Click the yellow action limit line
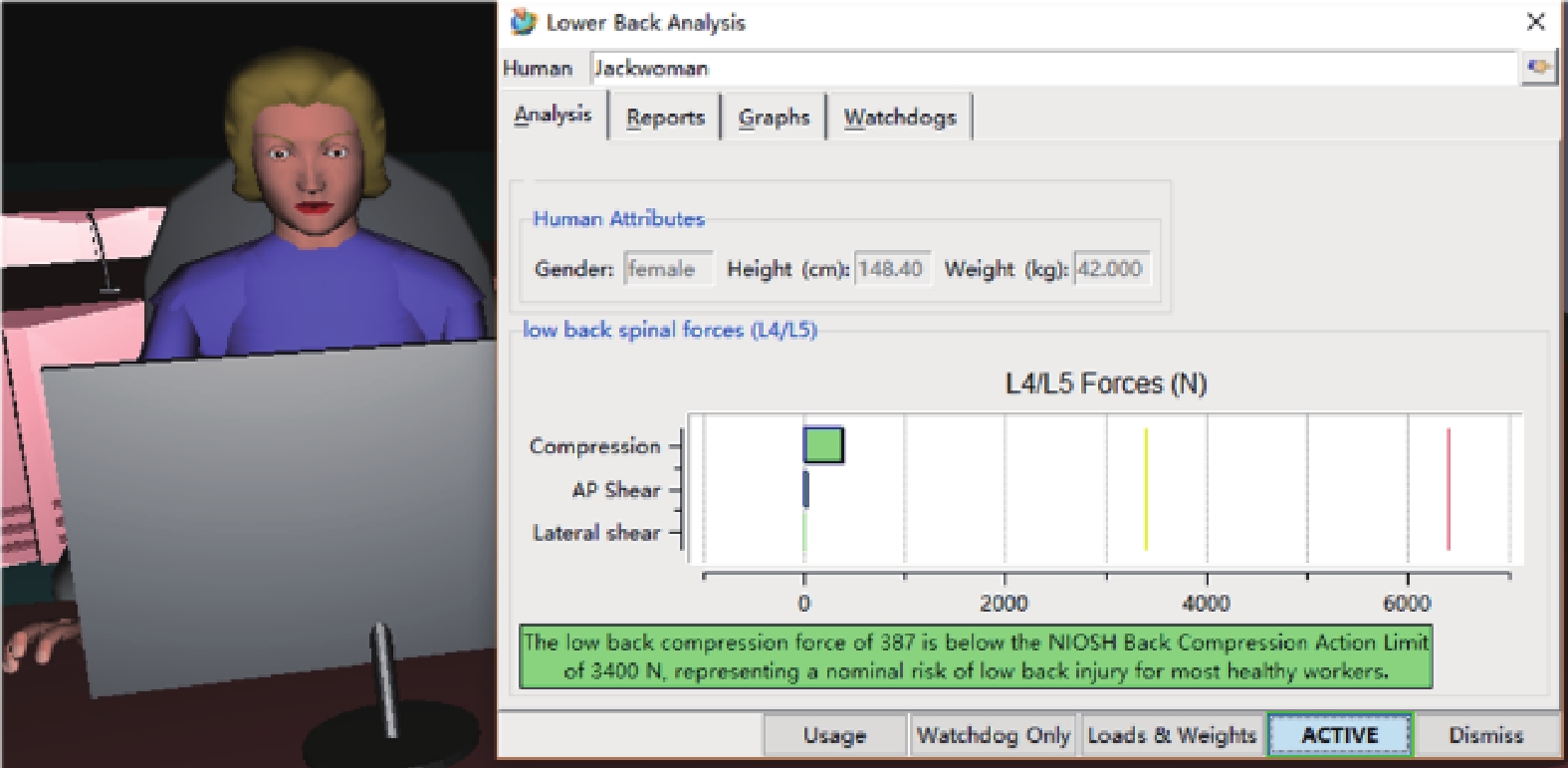The height and width of the screenshot is (768, 1568). (x=1146, y=488)
